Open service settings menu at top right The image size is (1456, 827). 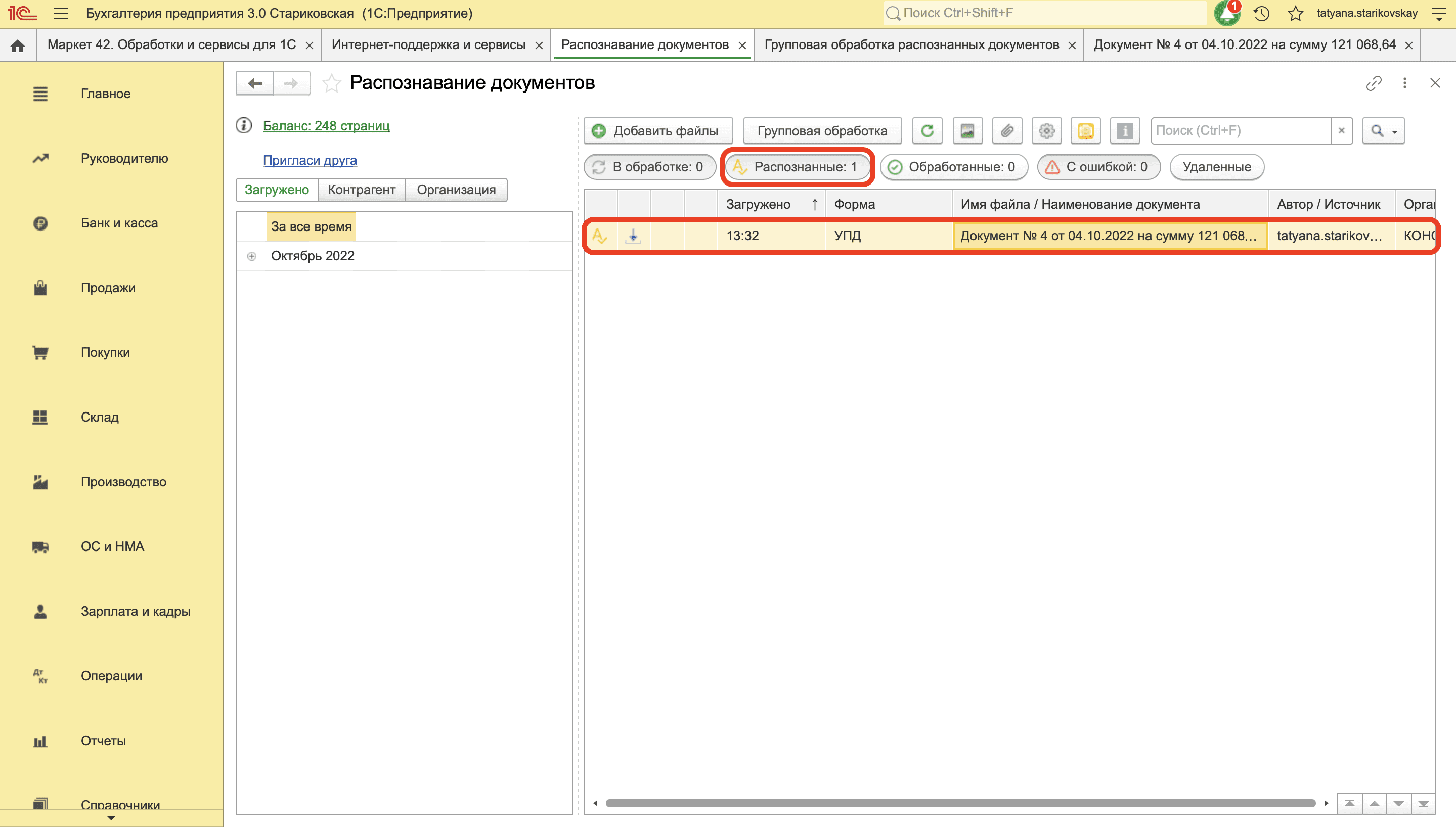[1439, 13]
